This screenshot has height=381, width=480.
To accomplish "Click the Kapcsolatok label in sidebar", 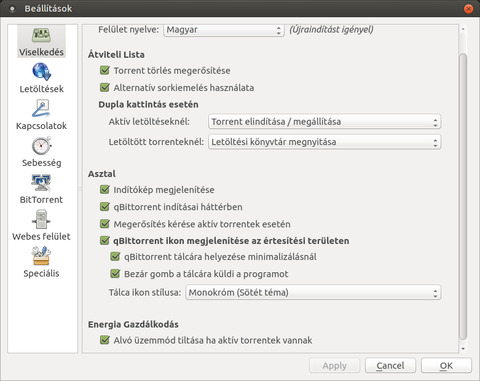I will coord(41,126).
